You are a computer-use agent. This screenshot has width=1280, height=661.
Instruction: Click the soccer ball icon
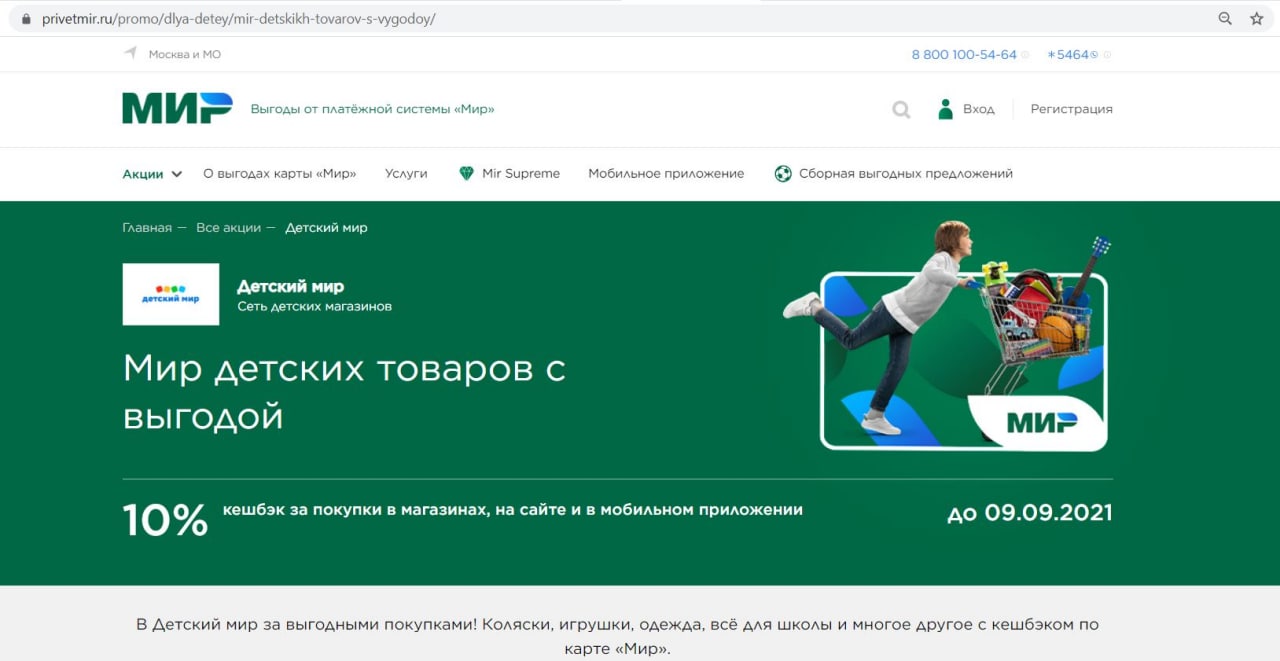coord(783,173)
